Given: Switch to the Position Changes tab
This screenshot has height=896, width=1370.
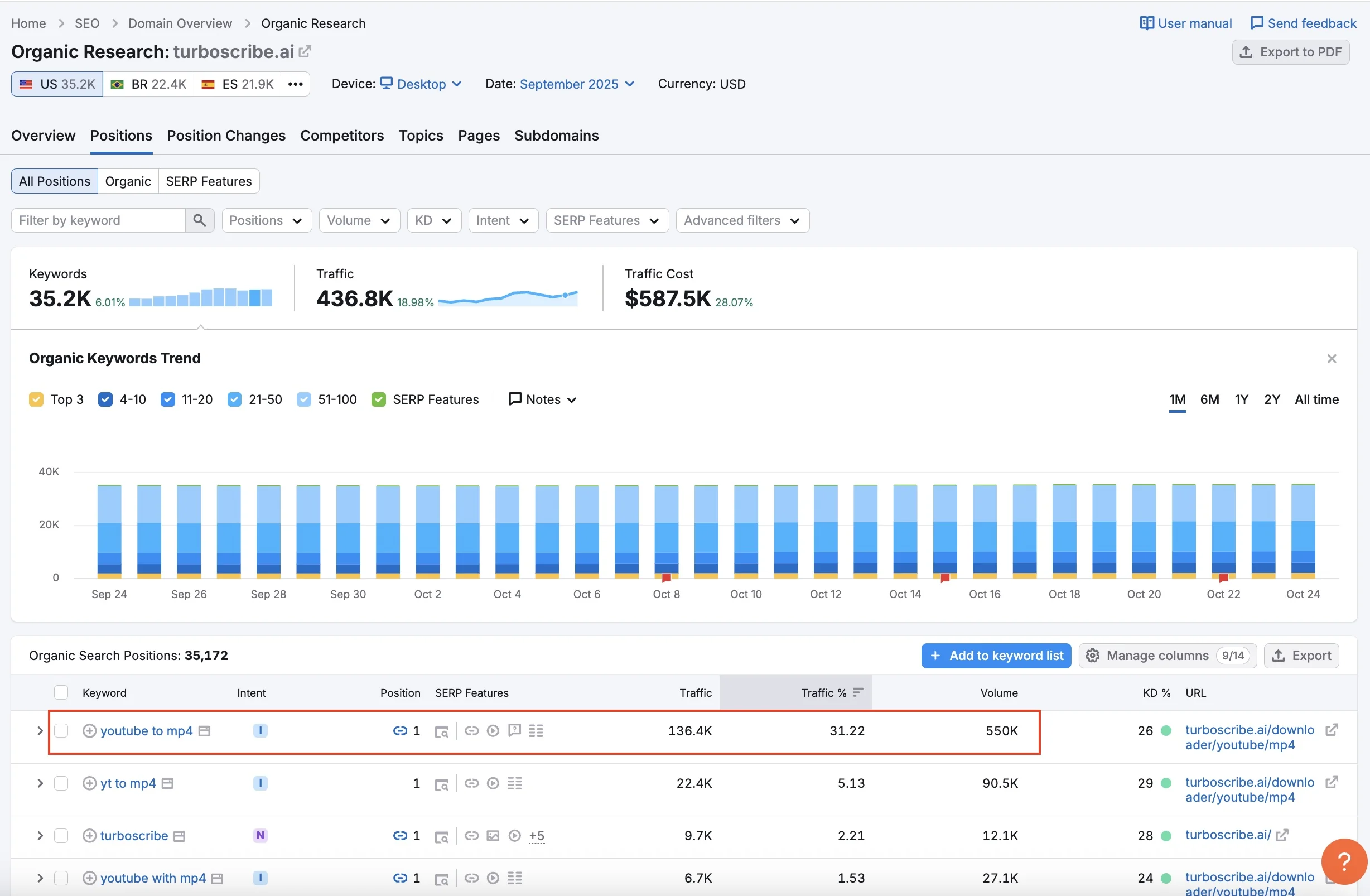Looking at the screenshot, I should coord(226,136).
